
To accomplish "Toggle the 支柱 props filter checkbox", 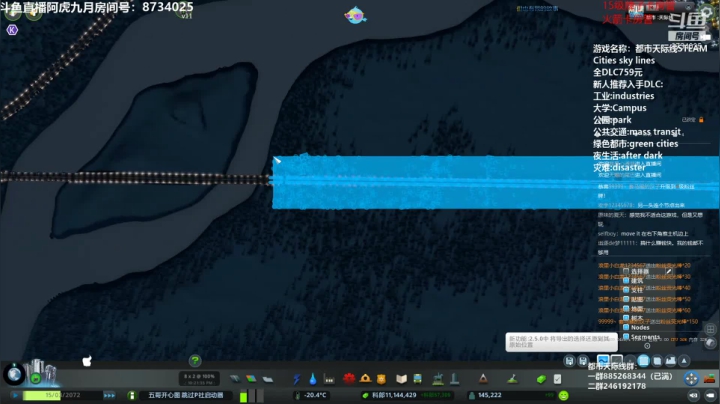I will [x=626, y=290].
